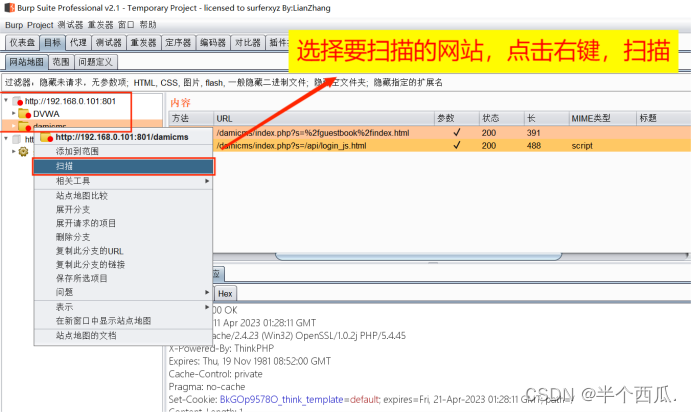The image size is (691, 413).
Task: Open the 问题 submenu arrow
Action: click(x=207, y=292)
